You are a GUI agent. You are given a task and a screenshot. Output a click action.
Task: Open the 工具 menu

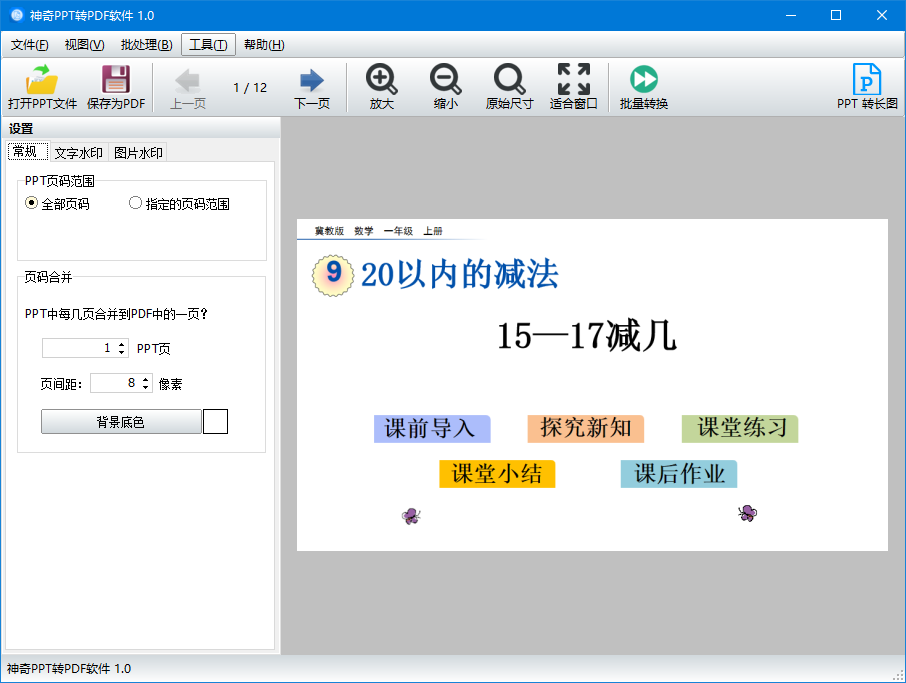[207, 44]
